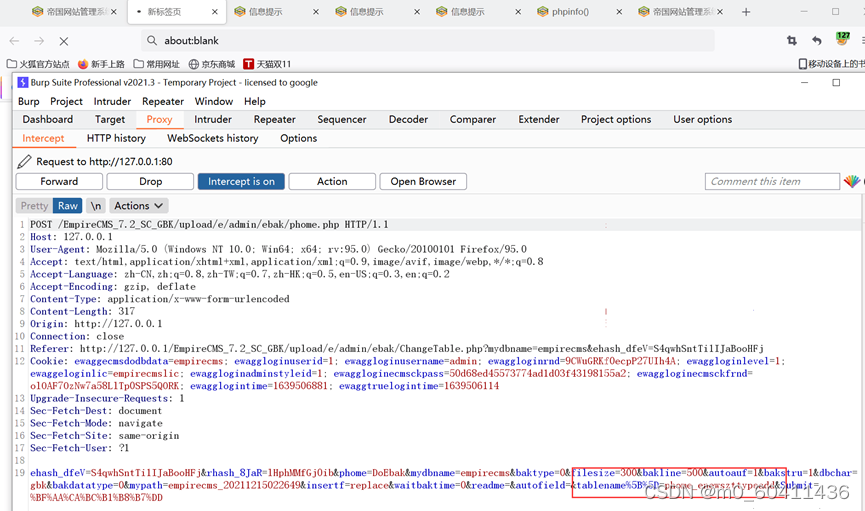Switch to the Target tab

[110, 119]
